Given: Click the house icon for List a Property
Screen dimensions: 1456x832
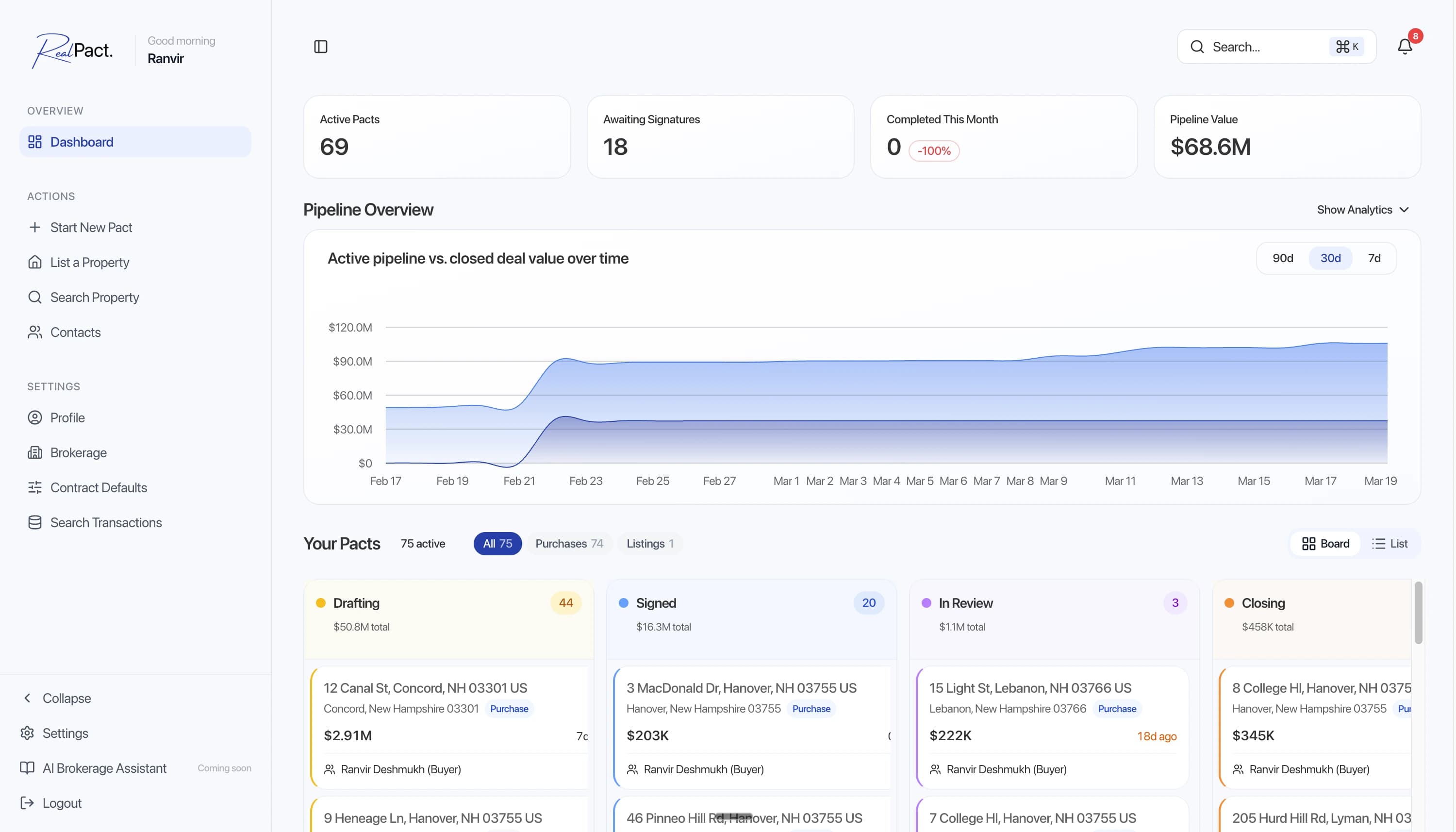Looking at the screenshot, I should pos(35,262).
